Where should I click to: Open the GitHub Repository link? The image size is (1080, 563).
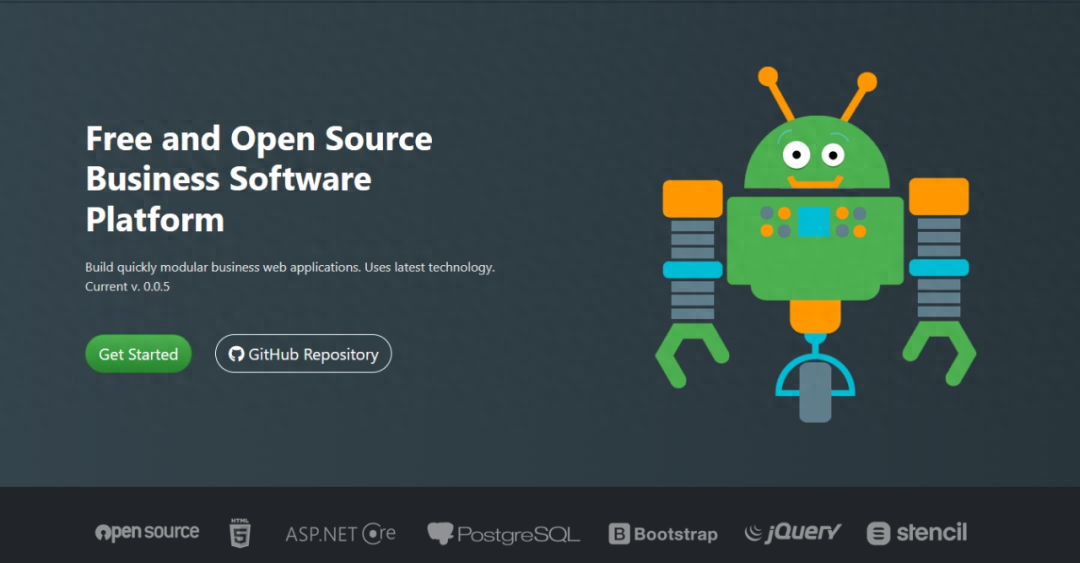point(303,354)
